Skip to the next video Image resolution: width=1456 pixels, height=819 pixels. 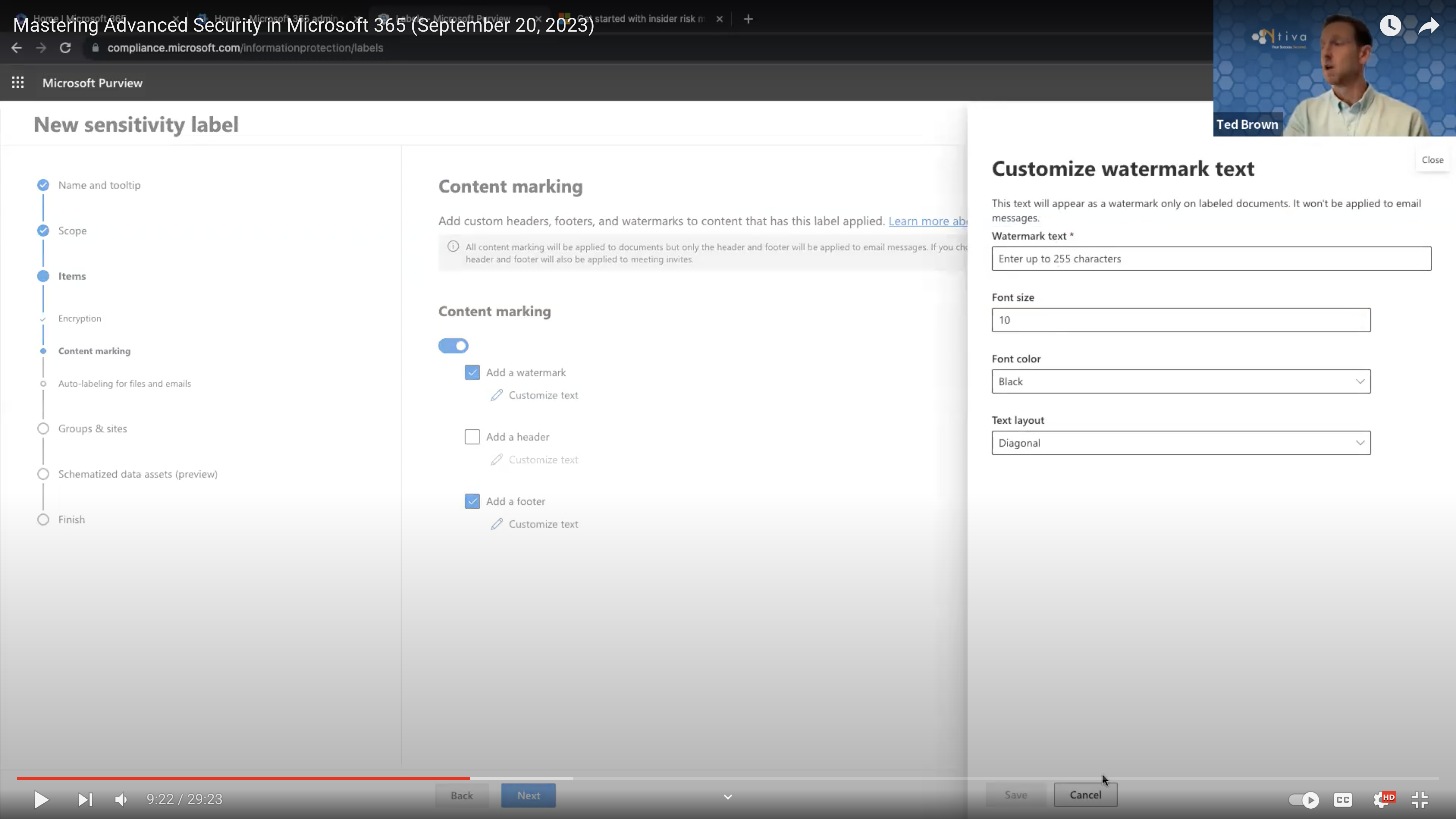click(84, 799)
